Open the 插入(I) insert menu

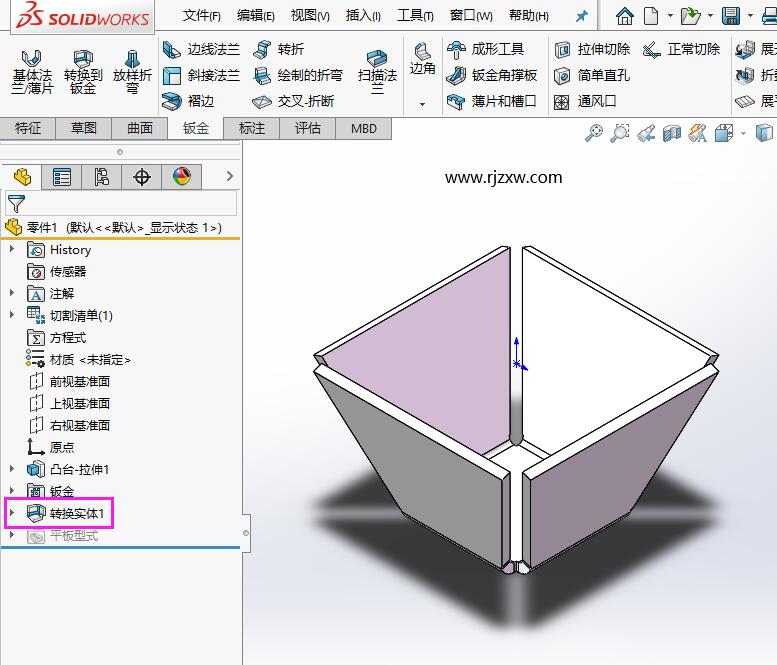click(363, 16)
